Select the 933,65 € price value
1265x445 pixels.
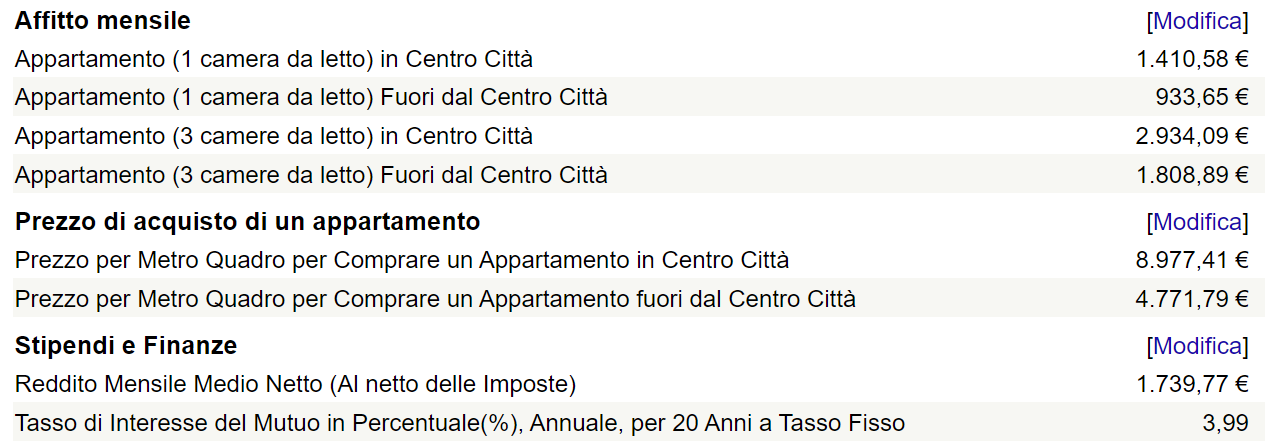[1201, 97]
